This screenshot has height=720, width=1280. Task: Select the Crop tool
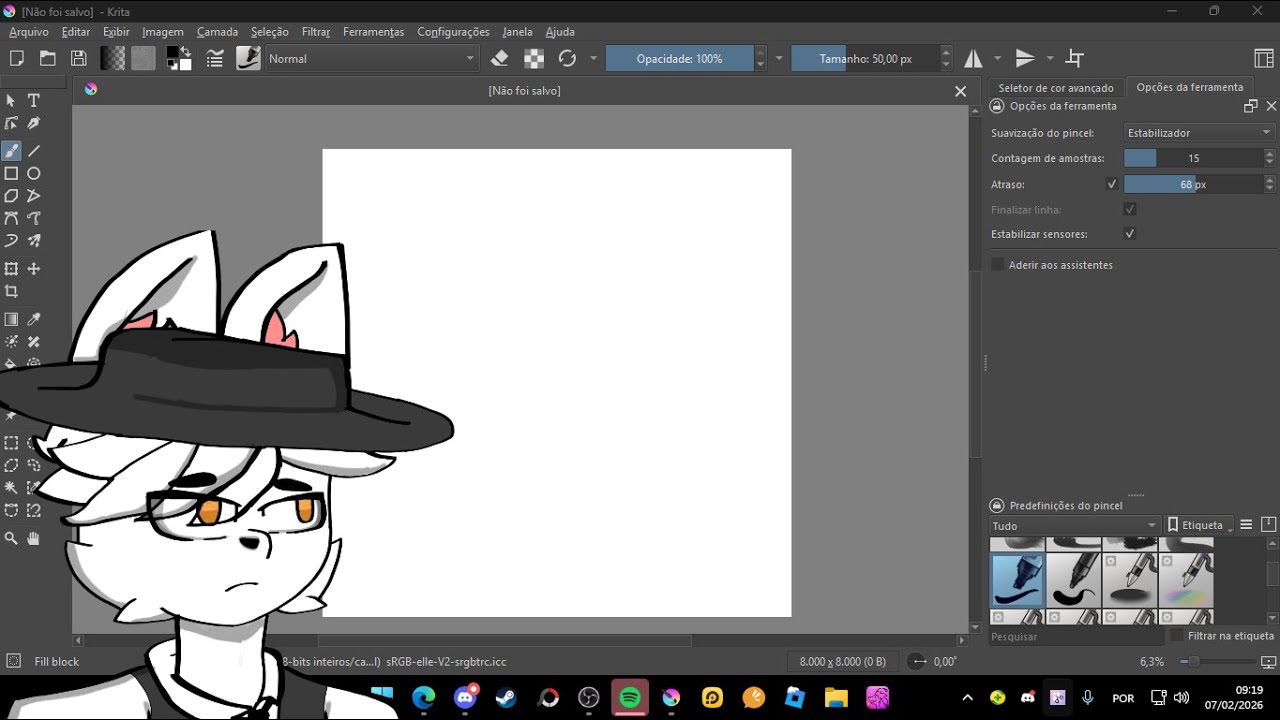tap(11, 292)
